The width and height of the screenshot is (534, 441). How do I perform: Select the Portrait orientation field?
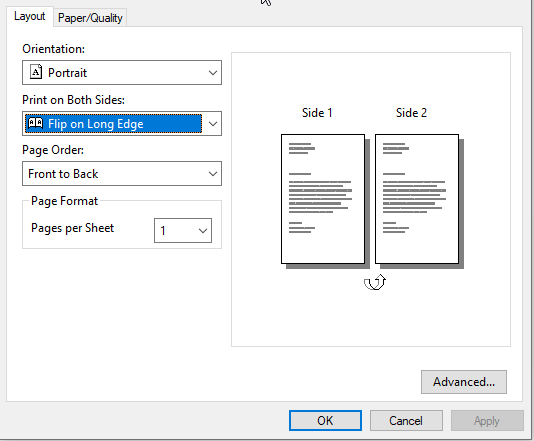point(122,73)
